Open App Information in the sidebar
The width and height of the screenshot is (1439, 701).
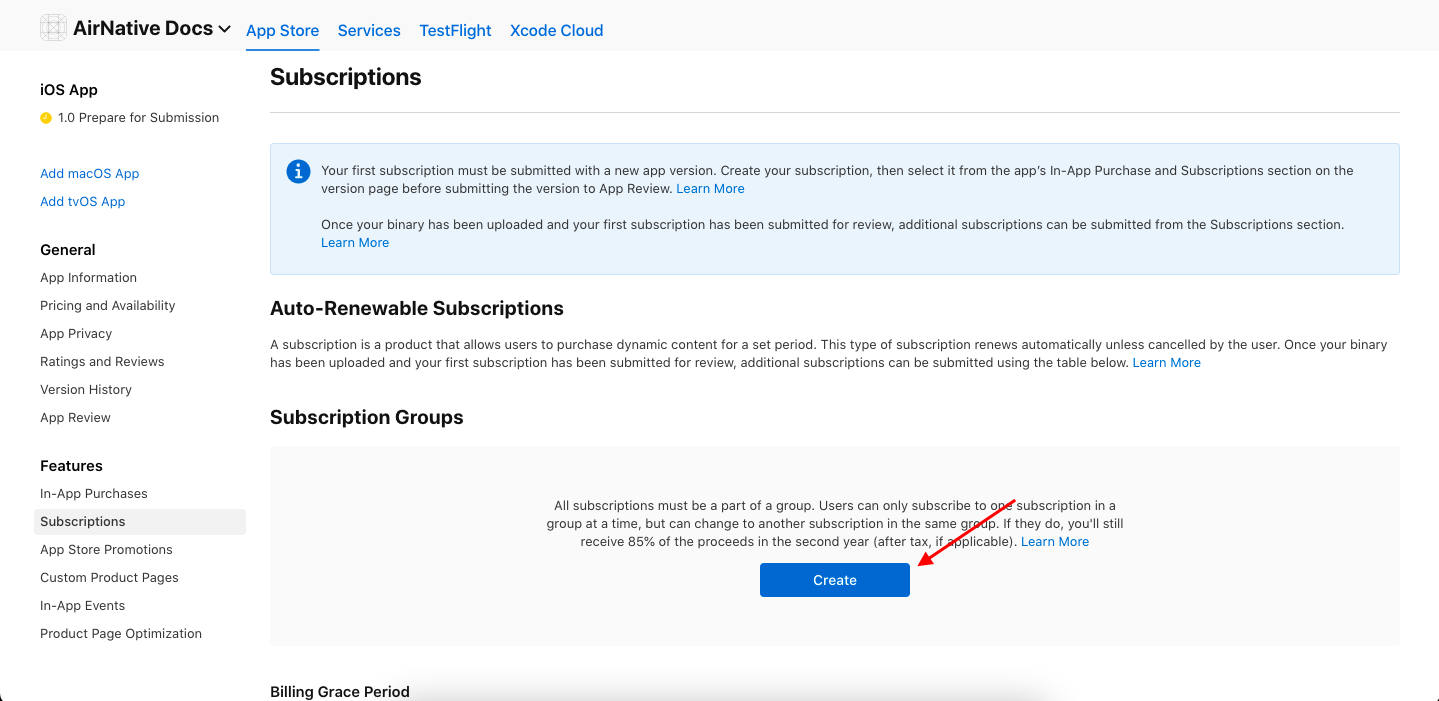click(x=88, y=278)
